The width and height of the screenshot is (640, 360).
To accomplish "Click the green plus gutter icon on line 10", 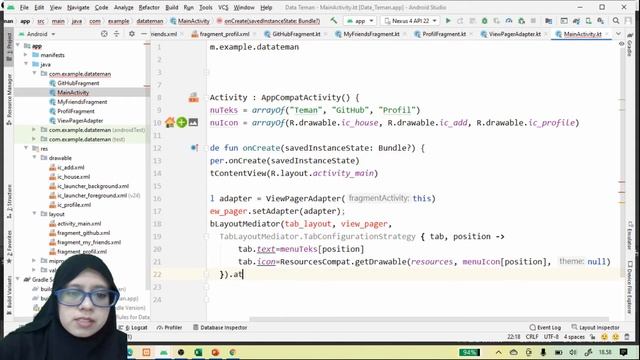I will tap(182, 122).
